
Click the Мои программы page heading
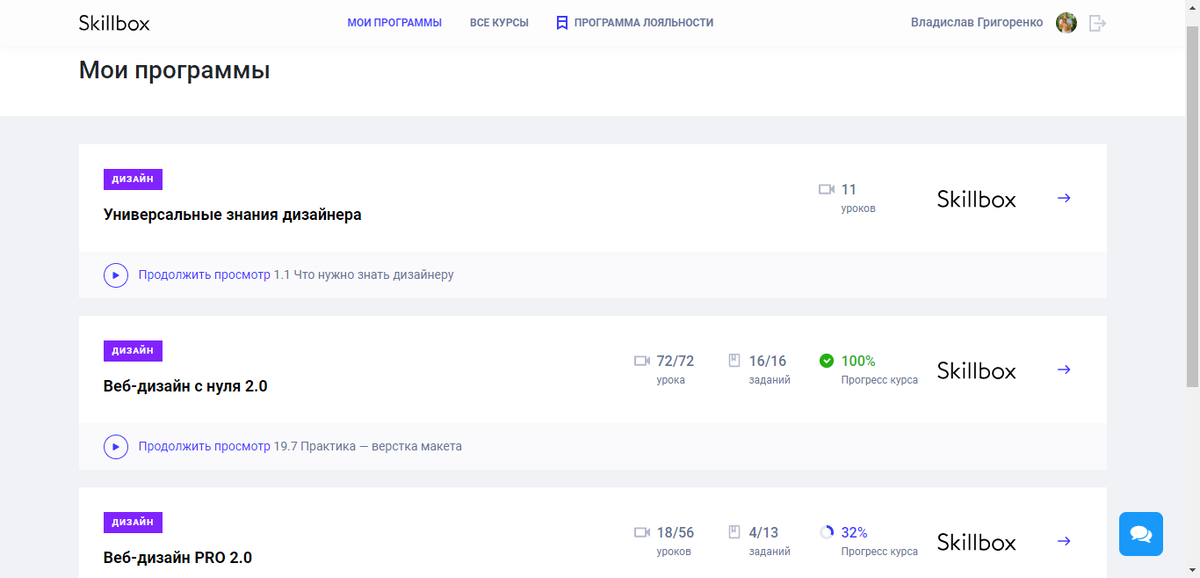click(174, 71)
